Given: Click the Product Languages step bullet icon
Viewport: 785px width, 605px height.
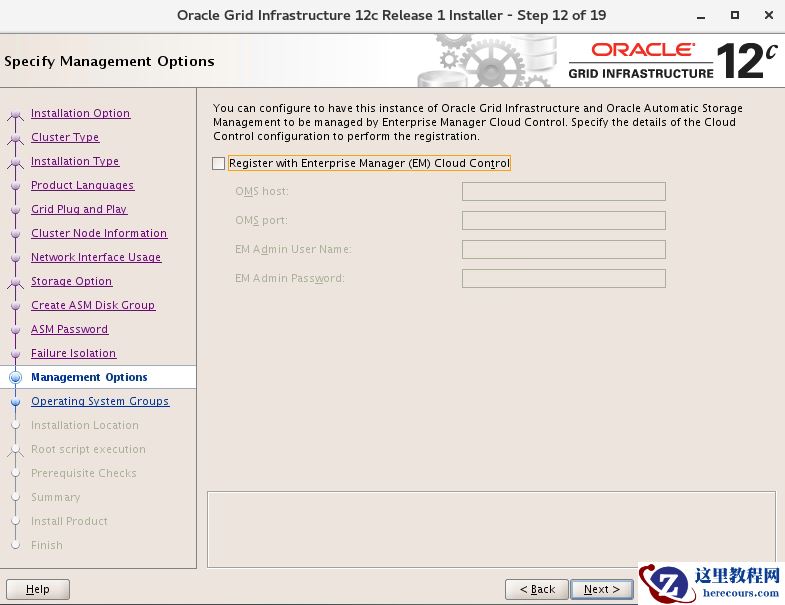Looking at the screenshot, I should pyautogui.click(x=16, y=186).
